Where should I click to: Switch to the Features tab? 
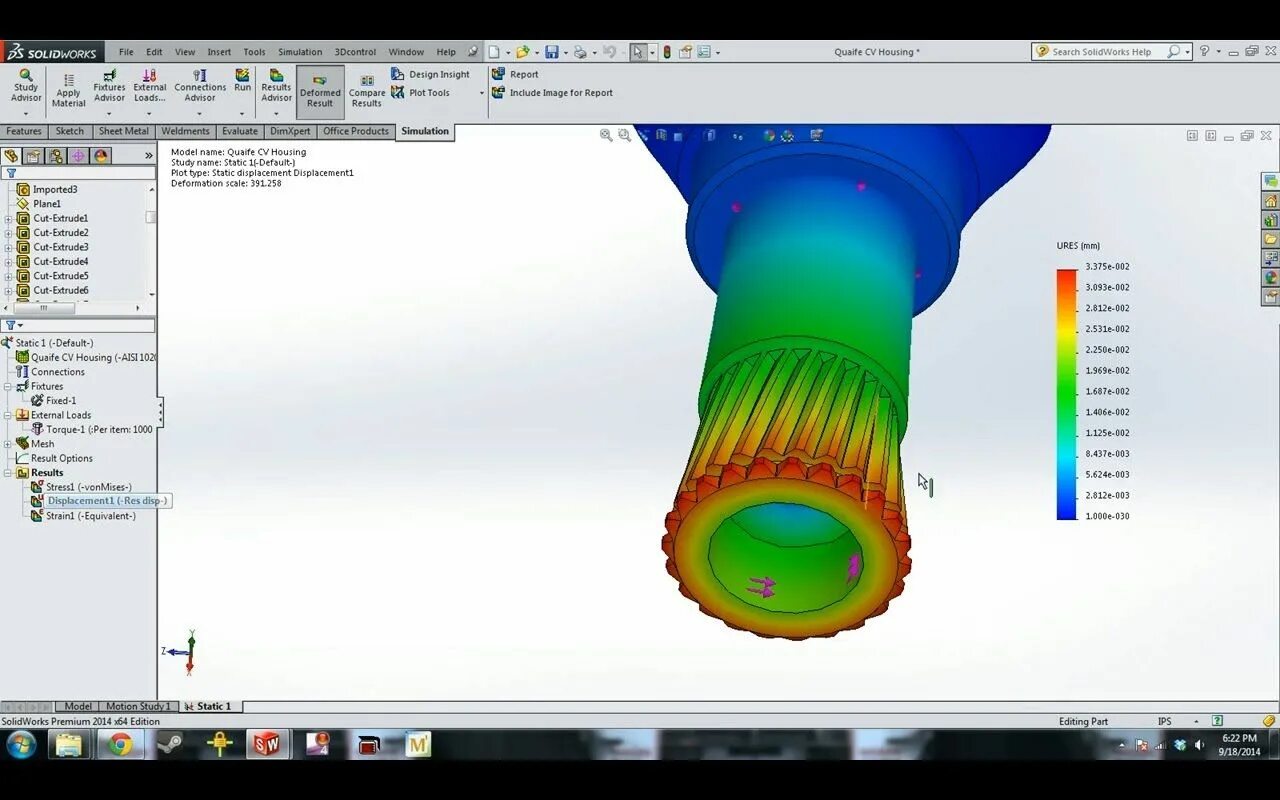click(x=24, y=131)
